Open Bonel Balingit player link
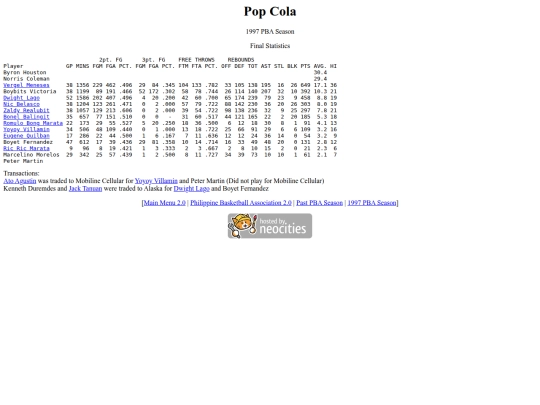Screen dimensions: 540x405 [26, 117]
